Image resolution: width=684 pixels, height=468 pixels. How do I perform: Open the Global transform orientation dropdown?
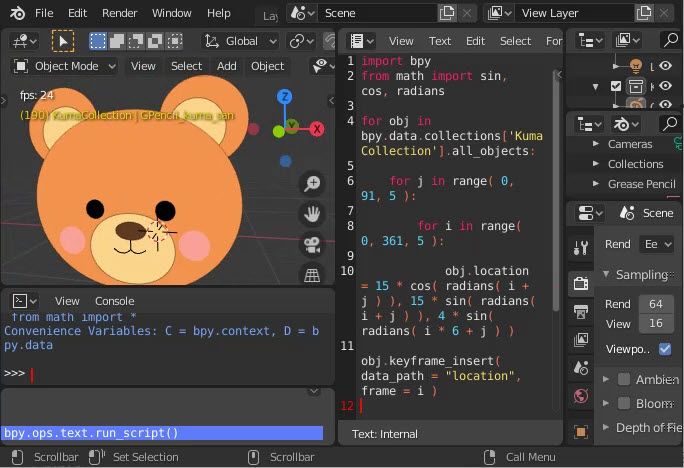[241, 41]
